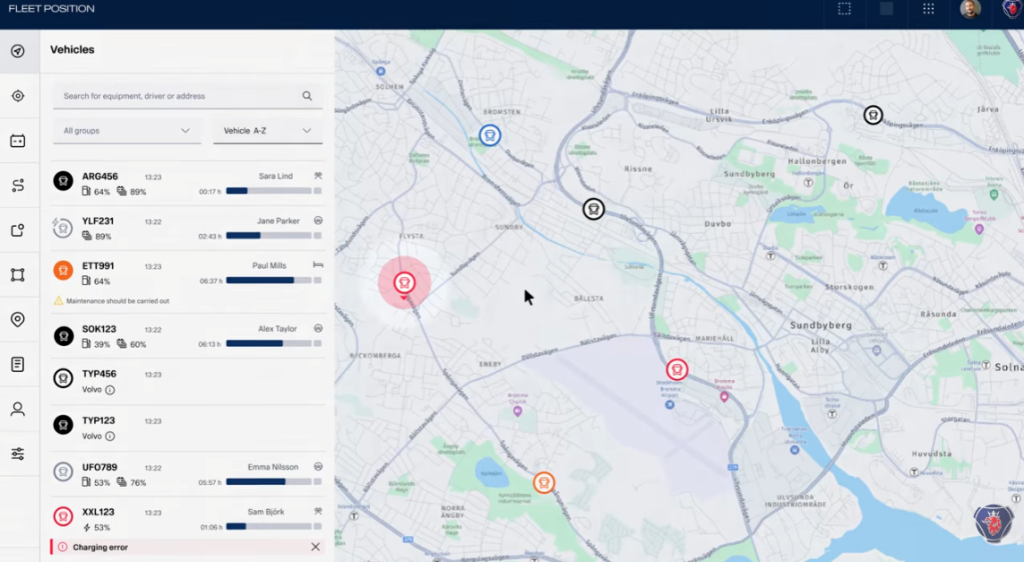
Task: Click the black vehicle marker near Järva
Action: 873,115
